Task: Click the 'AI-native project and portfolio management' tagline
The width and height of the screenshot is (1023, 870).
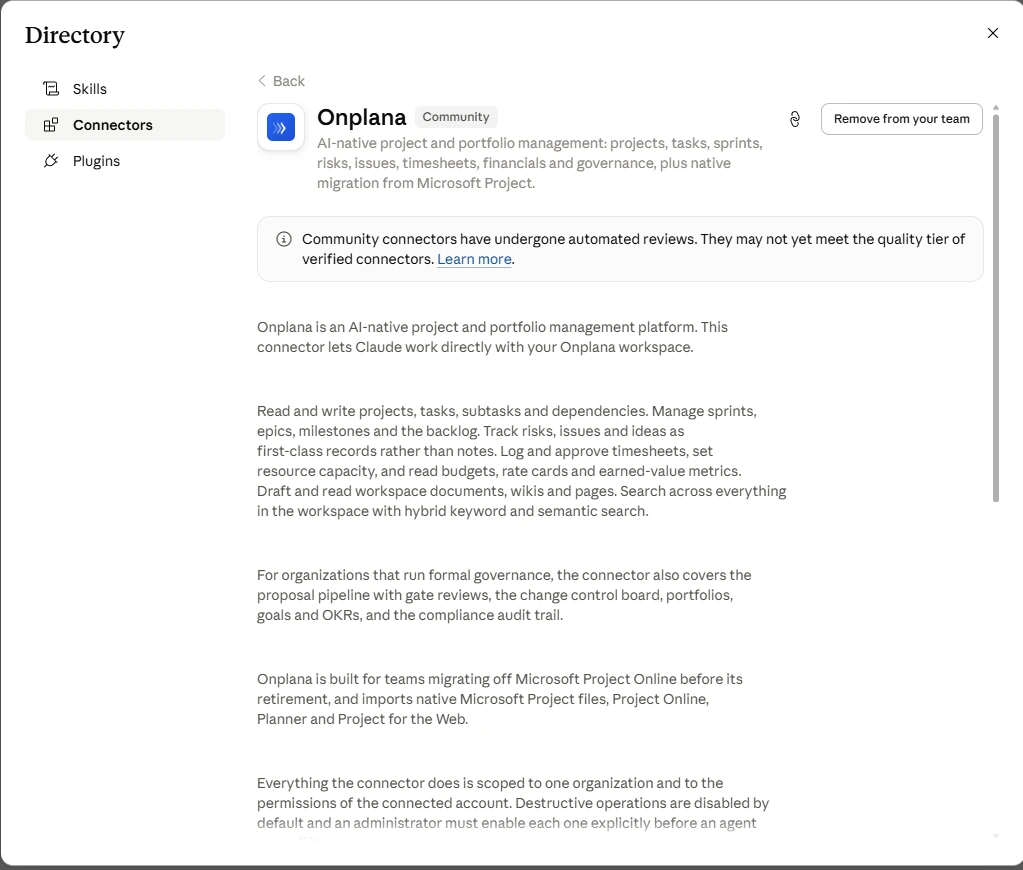Action: click(540, 163)
